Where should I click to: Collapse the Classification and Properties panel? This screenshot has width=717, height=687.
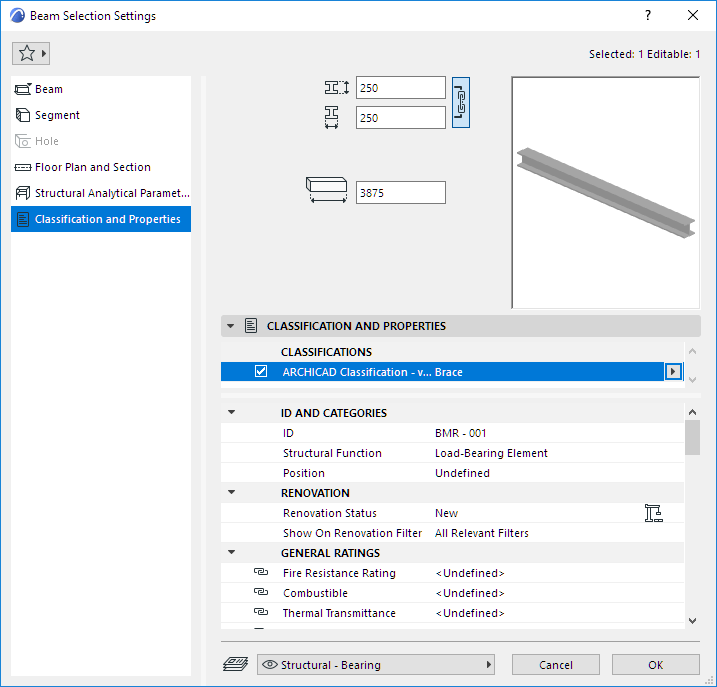tap(231, 326)
